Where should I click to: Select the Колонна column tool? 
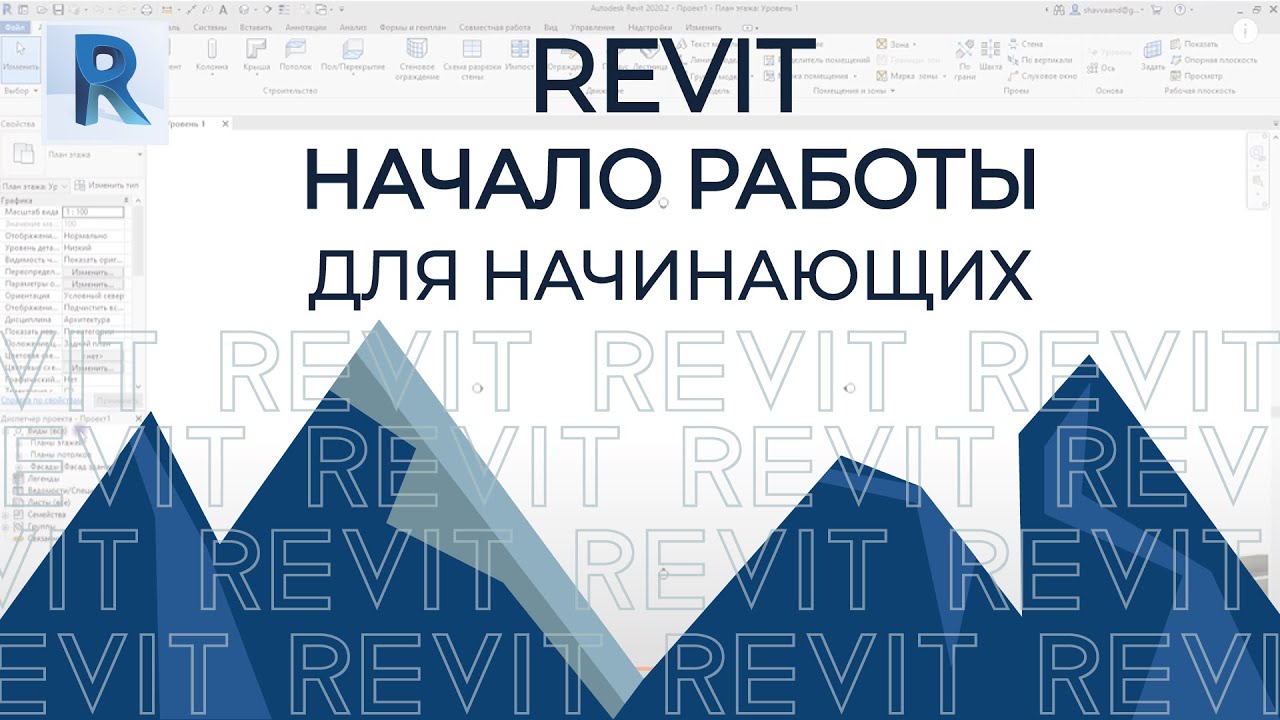click(211, 56)
